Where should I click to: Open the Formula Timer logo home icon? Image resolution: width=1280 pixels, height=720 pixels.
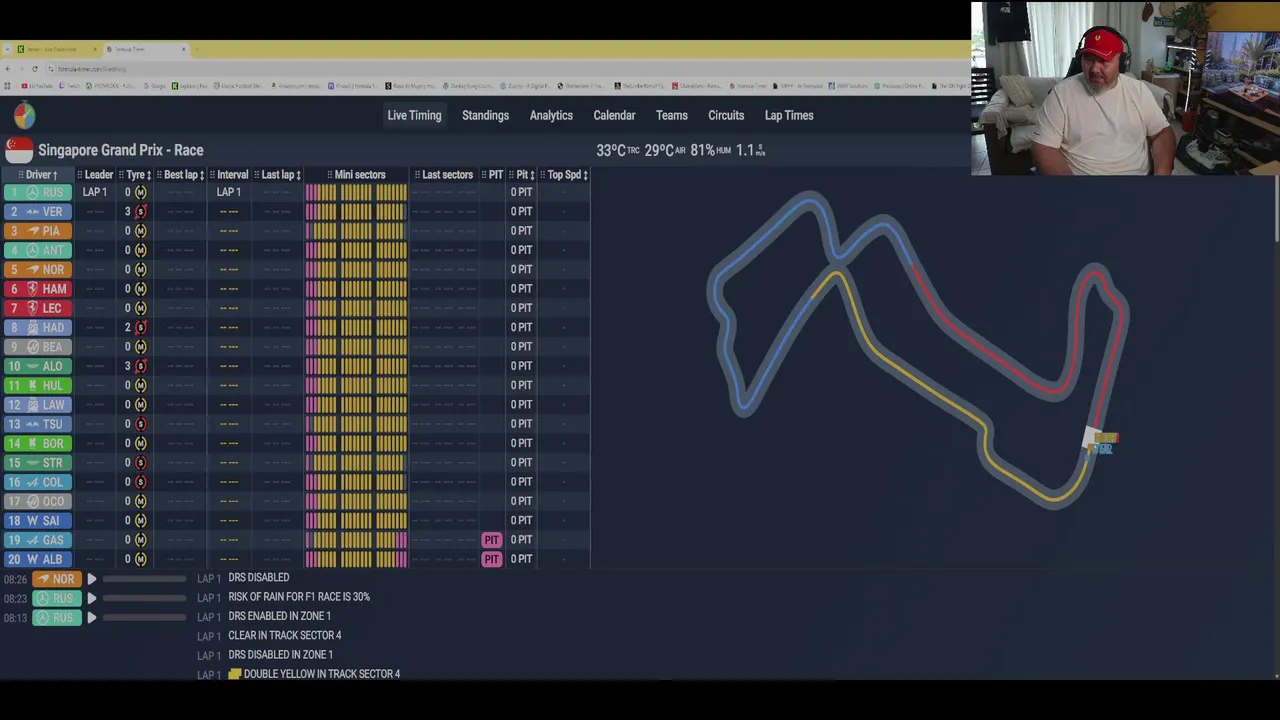(24, 116)
